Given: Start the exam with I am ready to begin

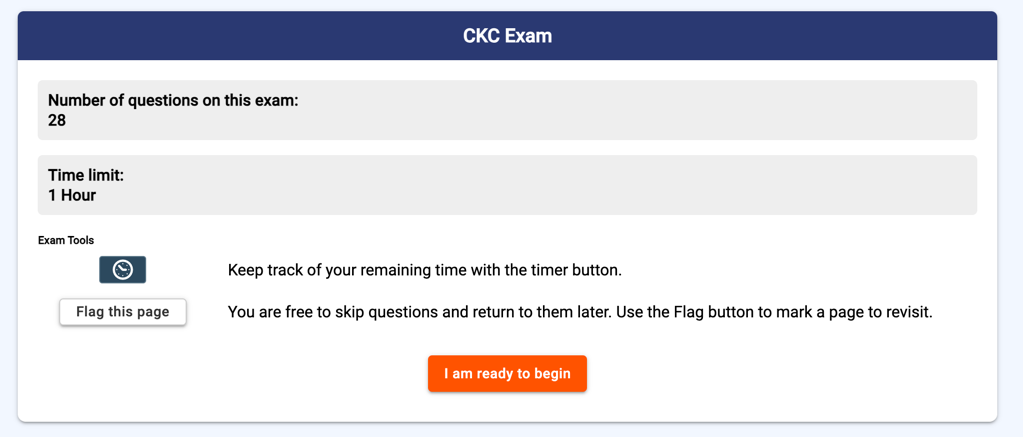Looking at the screenshot, I should tap(508, 374).
